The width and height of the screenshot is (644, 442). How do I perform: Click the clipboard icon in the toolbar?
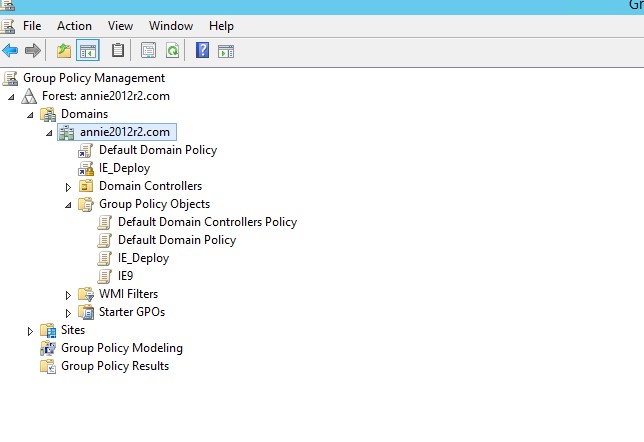click(x=119, y=50)
